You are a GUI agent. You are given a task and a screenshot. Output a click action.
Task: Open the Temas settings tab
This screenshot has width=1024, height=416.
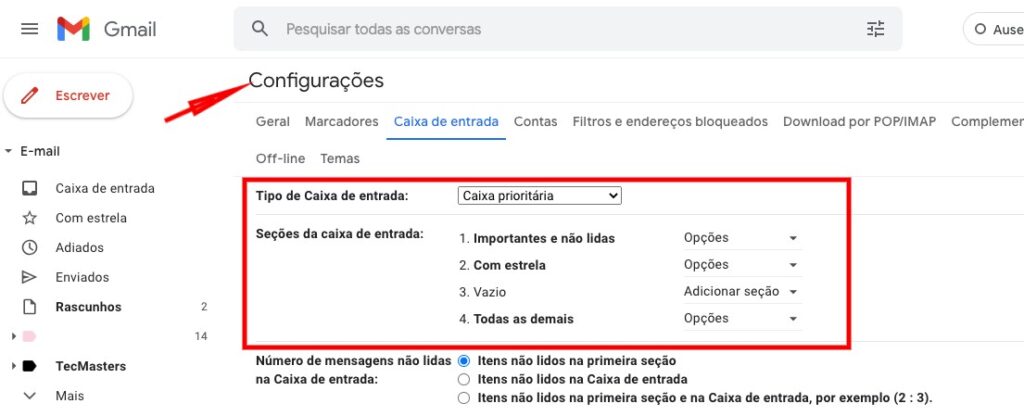(340, 158)
